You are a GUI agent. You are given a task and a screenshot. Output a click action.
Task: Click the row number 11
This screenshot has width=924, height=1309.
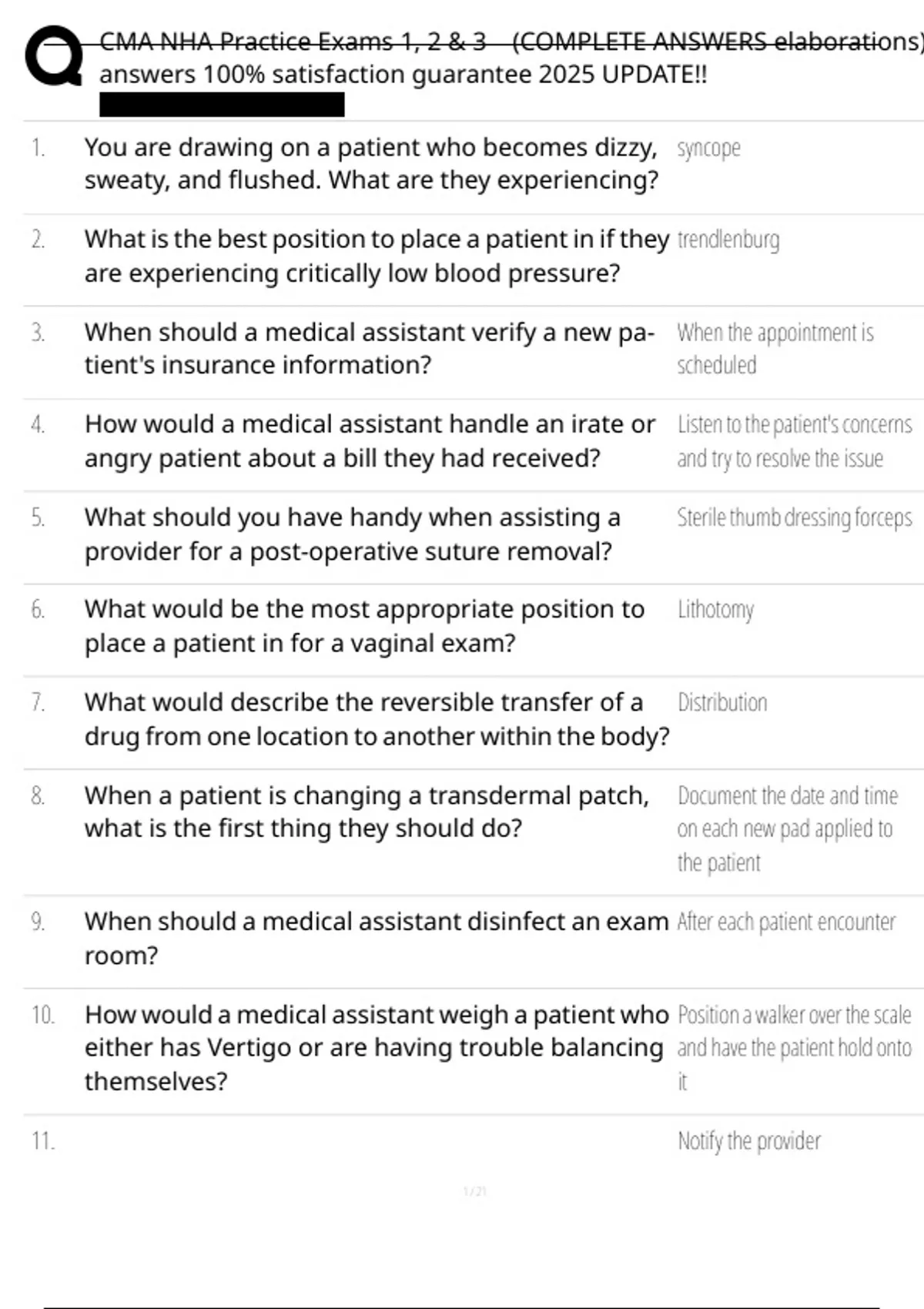pyautogui.click(x=43, y=1140)
